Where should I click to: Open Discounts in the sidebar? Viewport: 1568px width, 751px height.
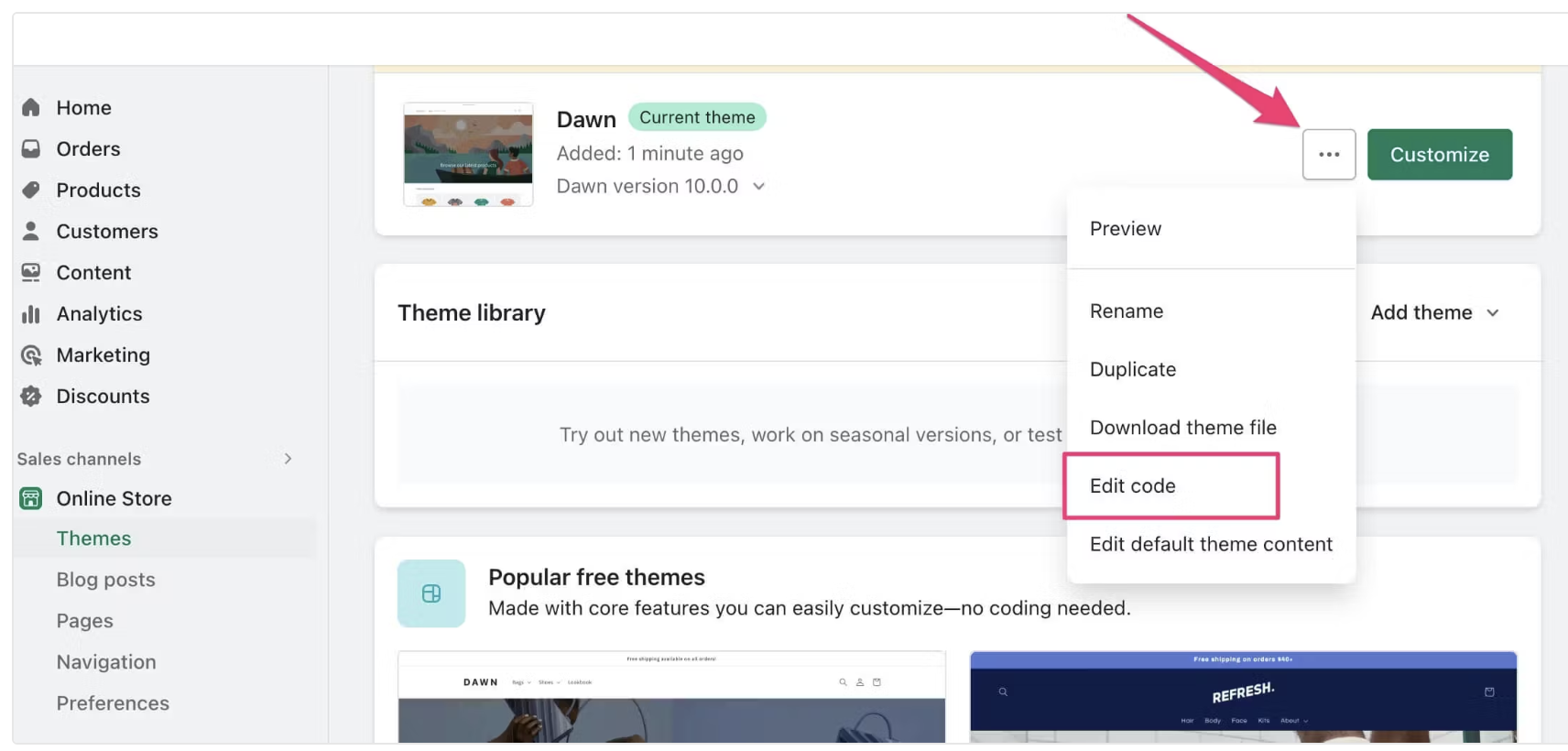(103, 396)
